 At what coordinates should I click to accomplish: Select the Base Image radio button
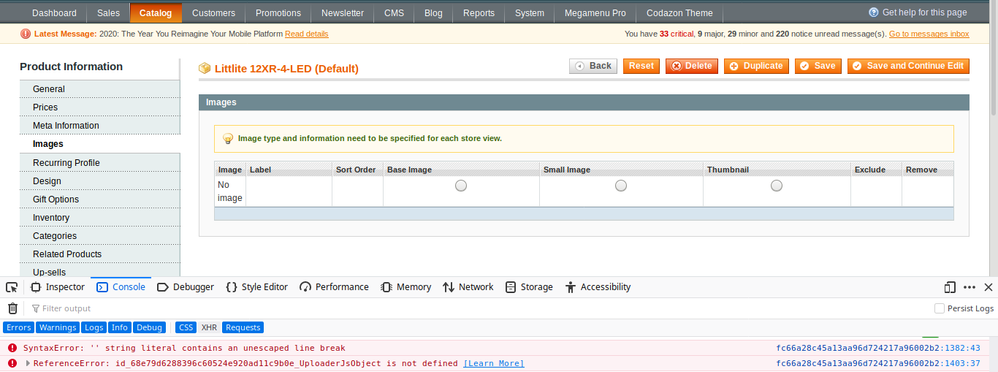coord(461,185)
